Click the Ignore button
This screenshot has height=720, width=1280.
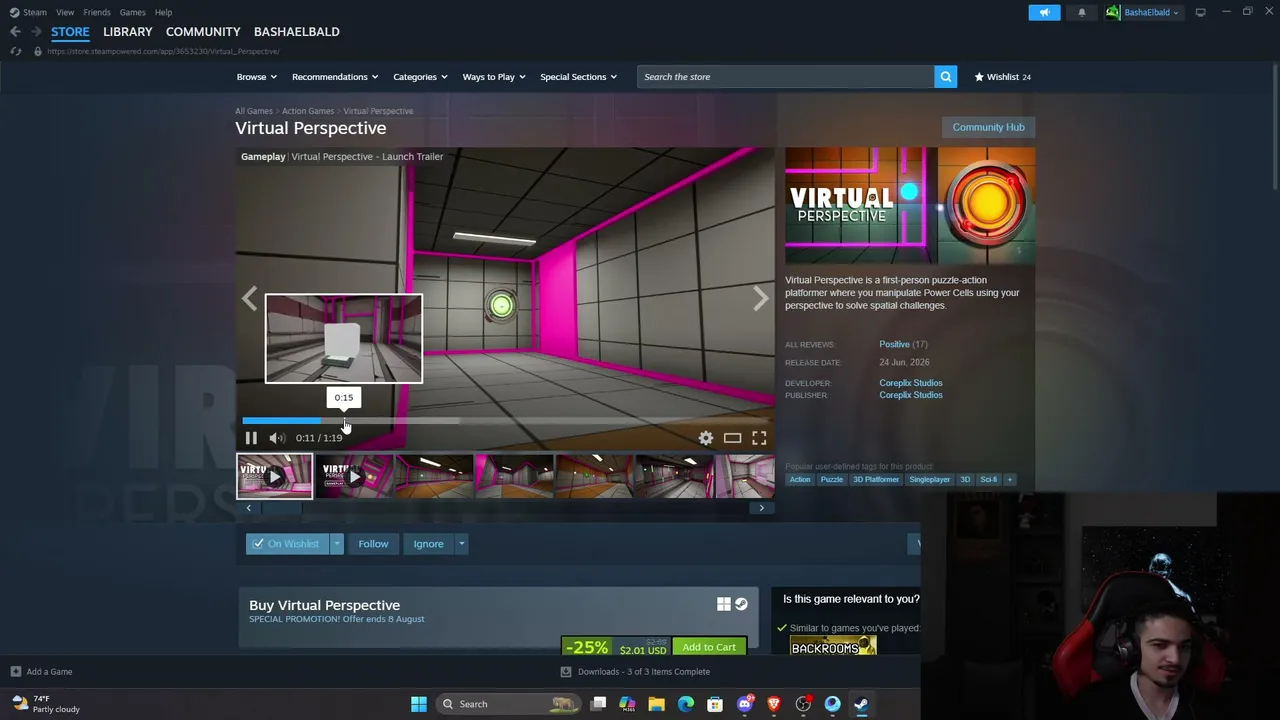tap(428, 544)
